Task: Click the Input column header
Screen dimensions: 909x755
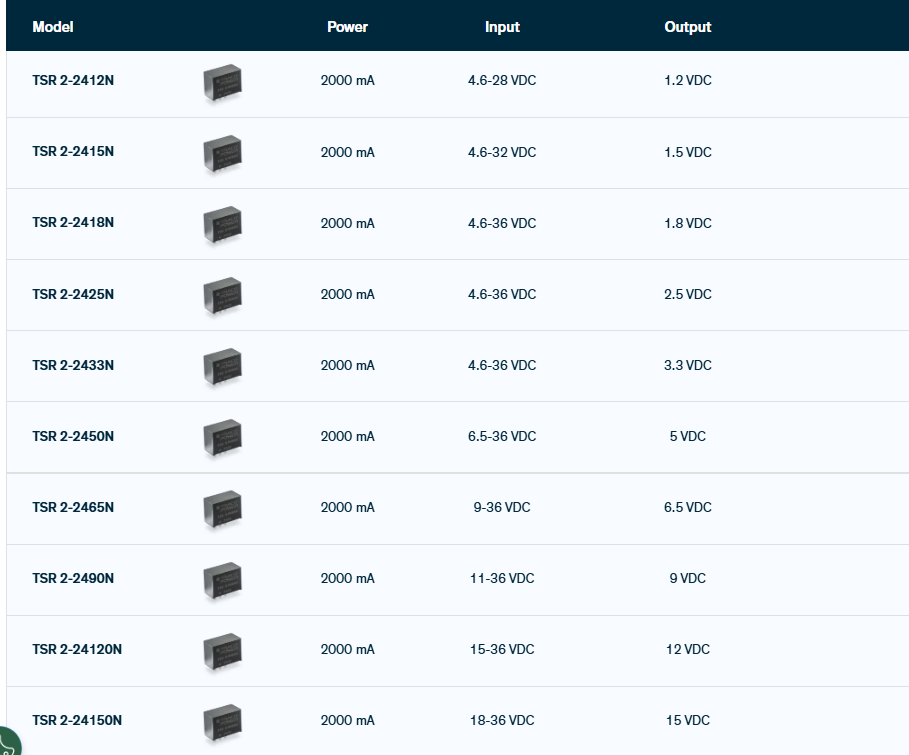Action: tap(502, 27)
